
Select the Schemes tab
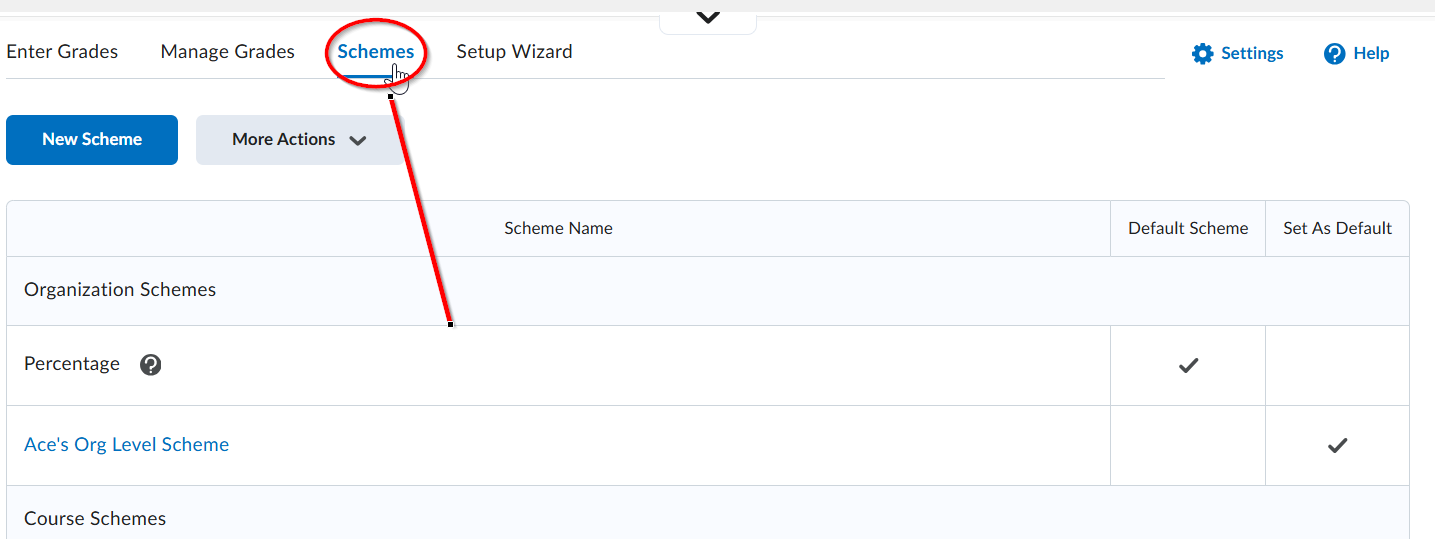pos(376,52)
